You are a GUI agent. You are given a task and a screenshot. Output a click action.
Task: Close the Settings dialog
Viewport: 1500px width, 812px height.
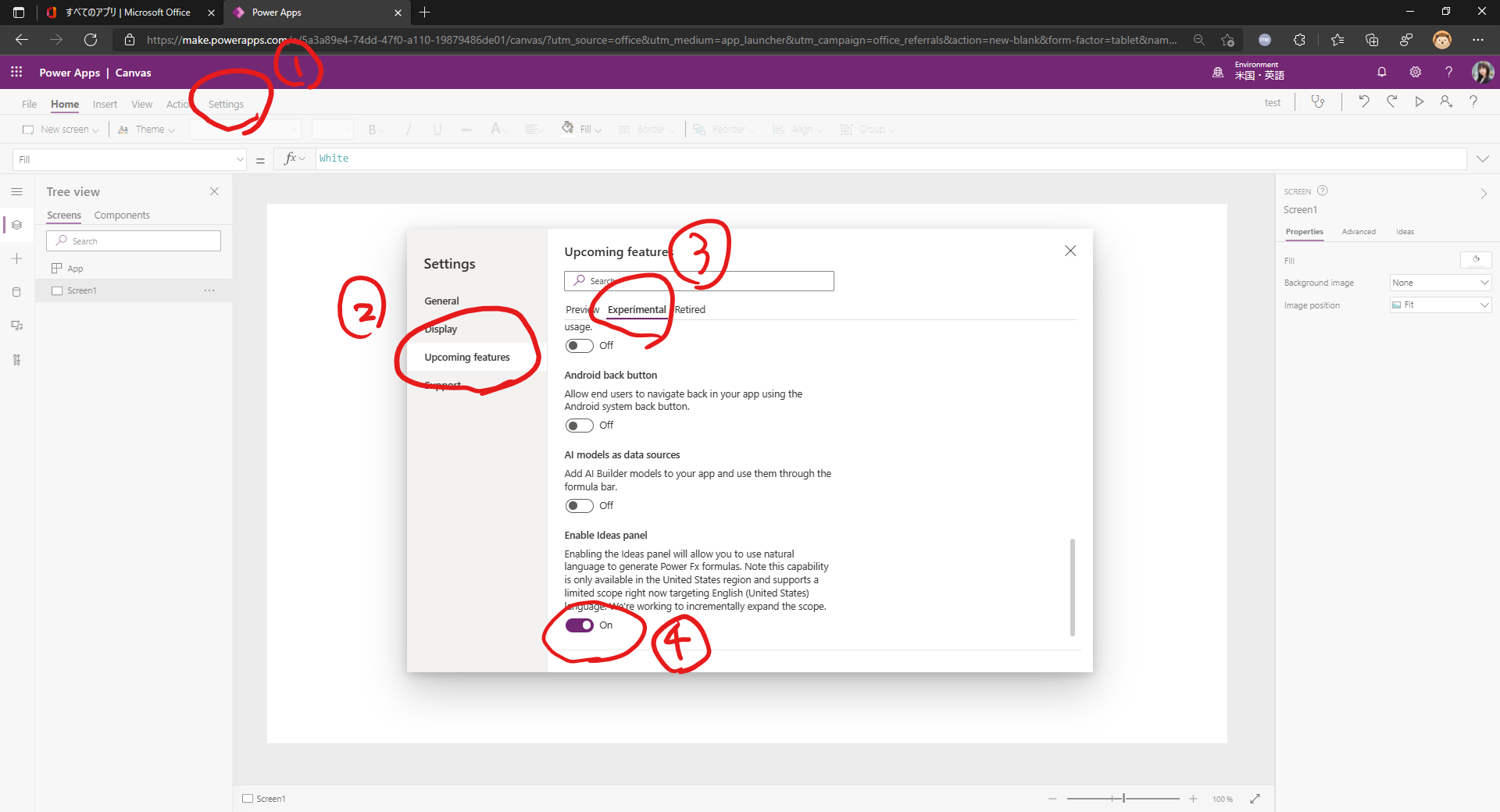1070,251
